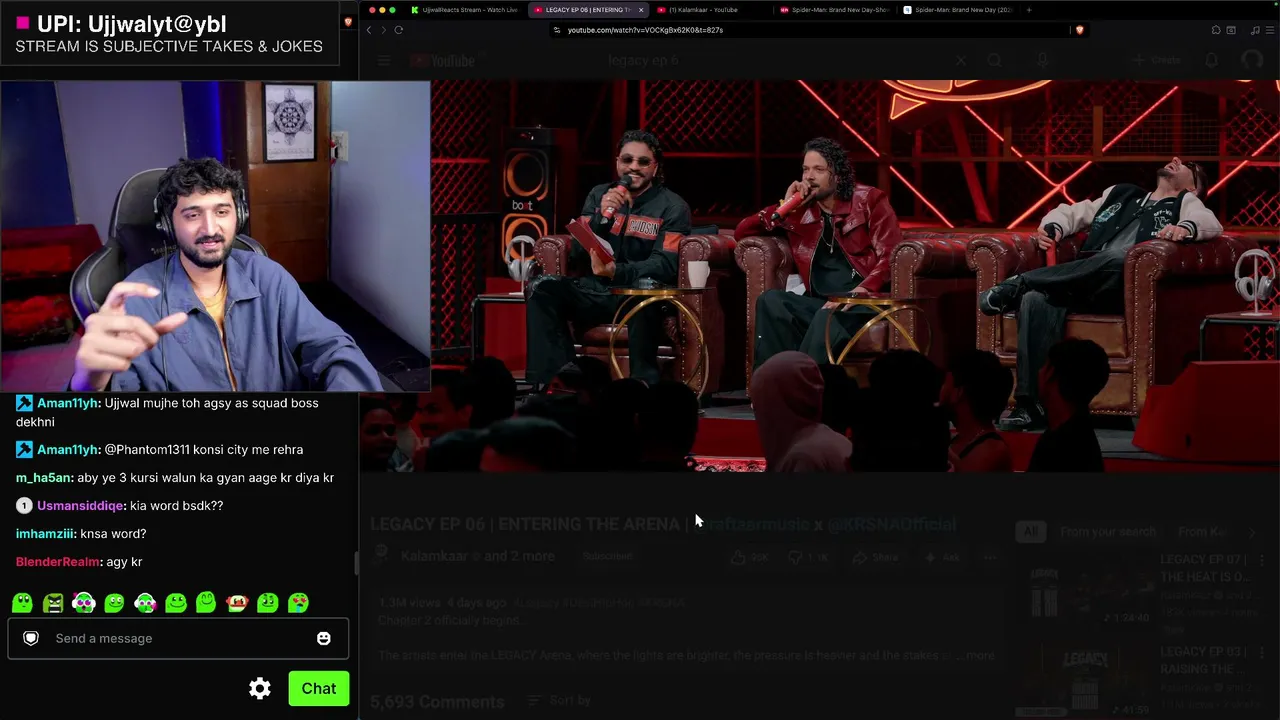
Task: Click the Ask button under video
Action: pyautogui.click(x=943, y=557)
